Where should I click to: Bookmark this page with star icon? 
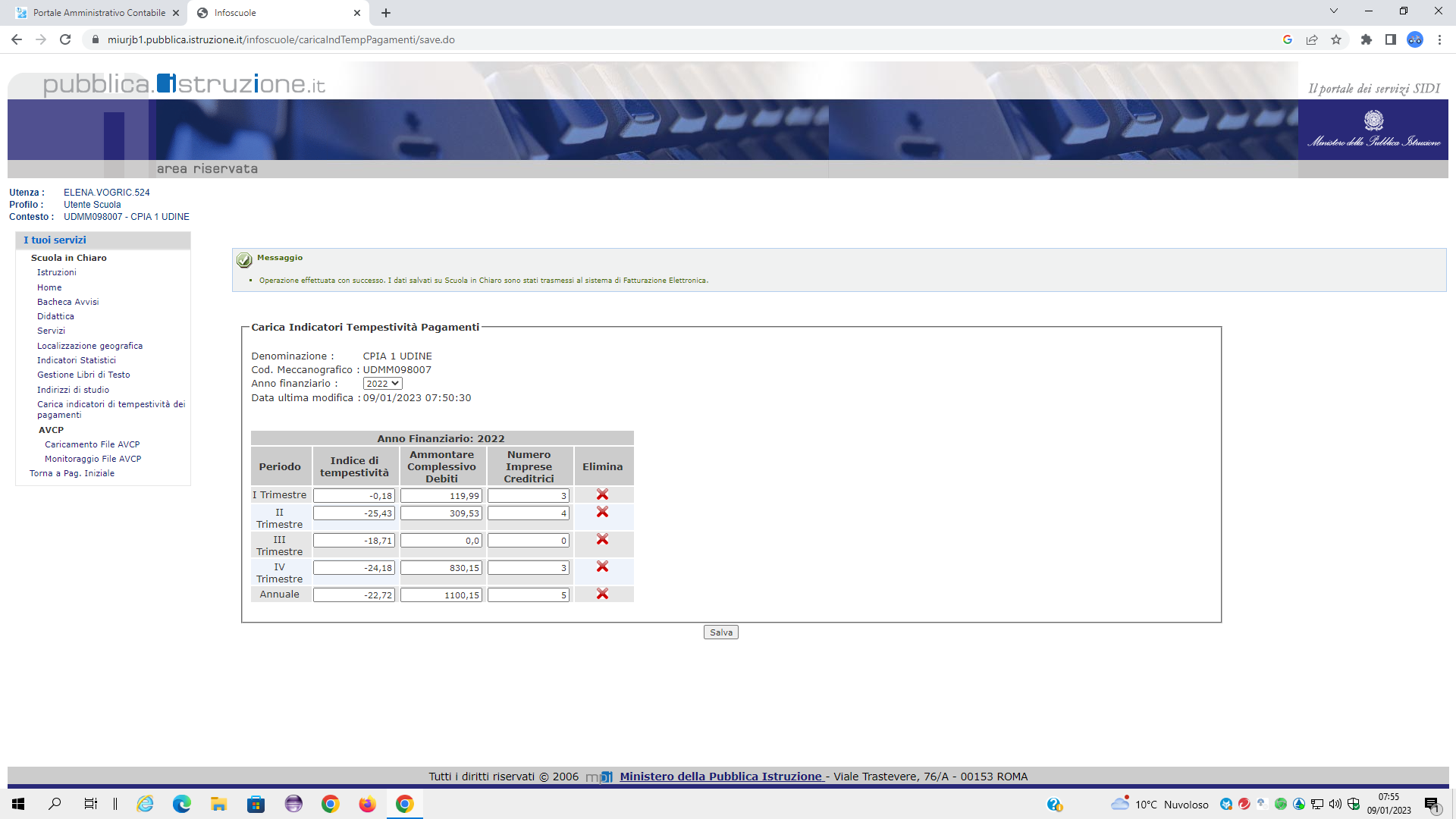tap(1336, 39)
